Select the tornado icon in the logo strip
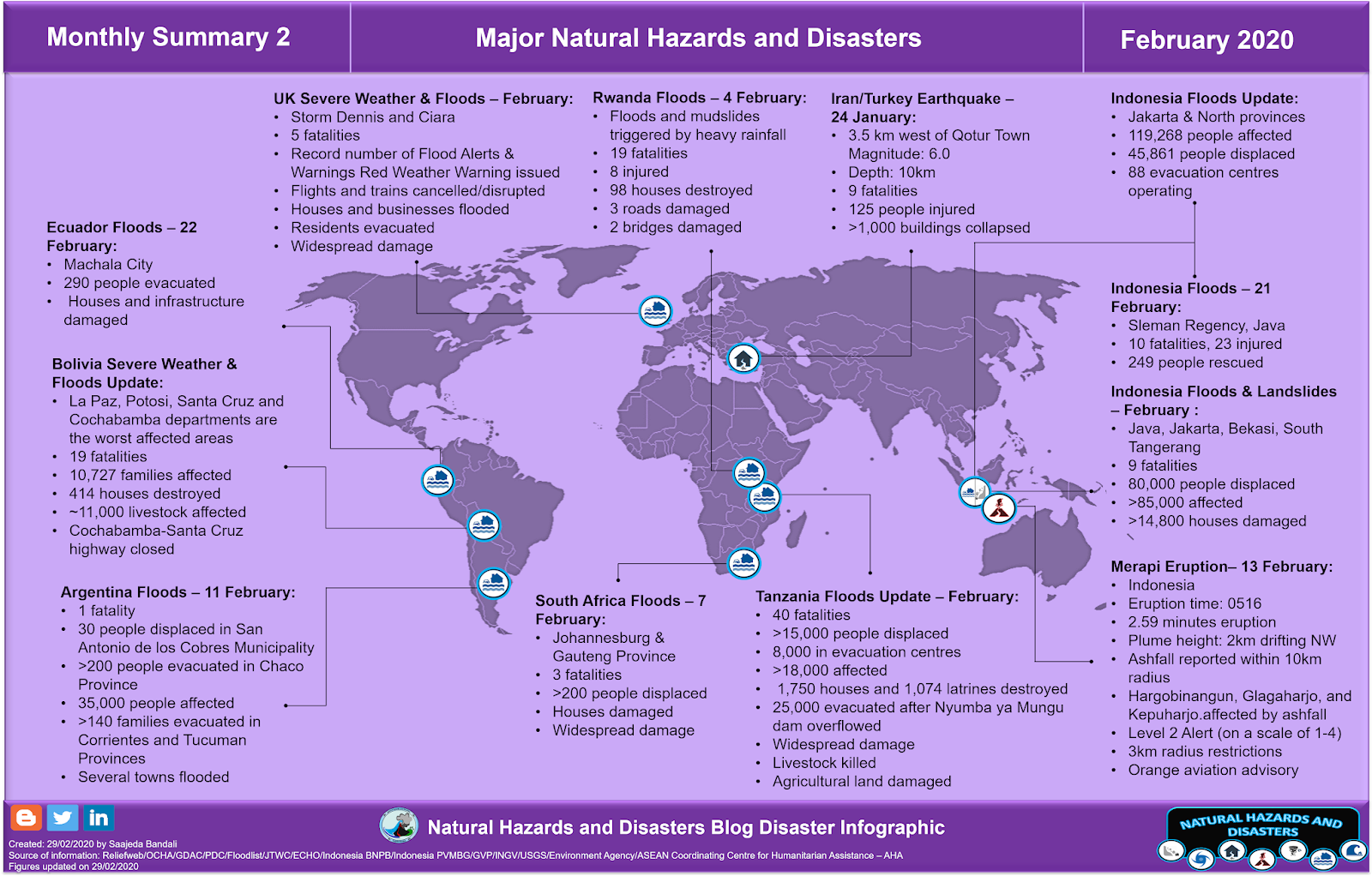This screenshot has height=882, width=1372. (1294, 850)
